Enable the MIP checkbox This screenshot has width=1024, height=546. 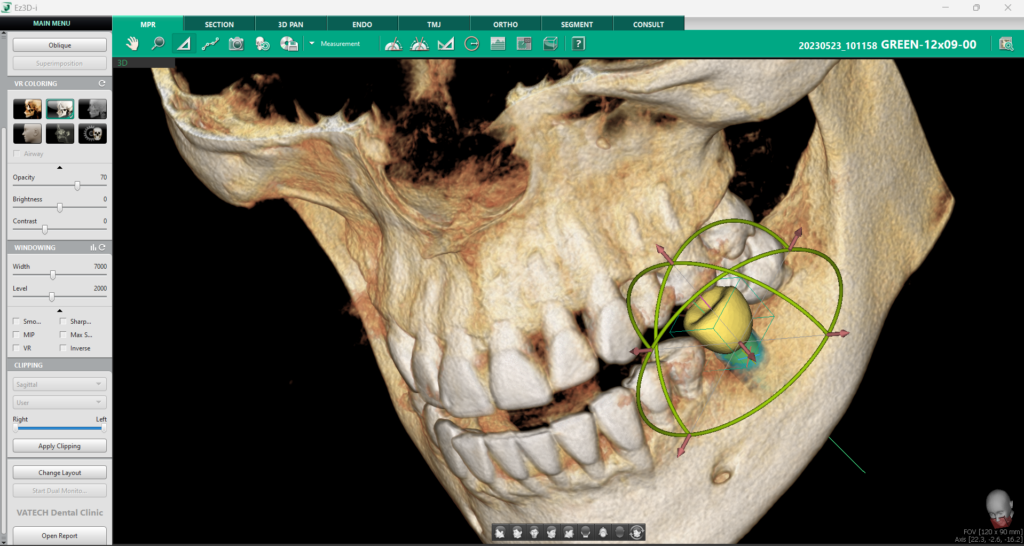[15, 335]
